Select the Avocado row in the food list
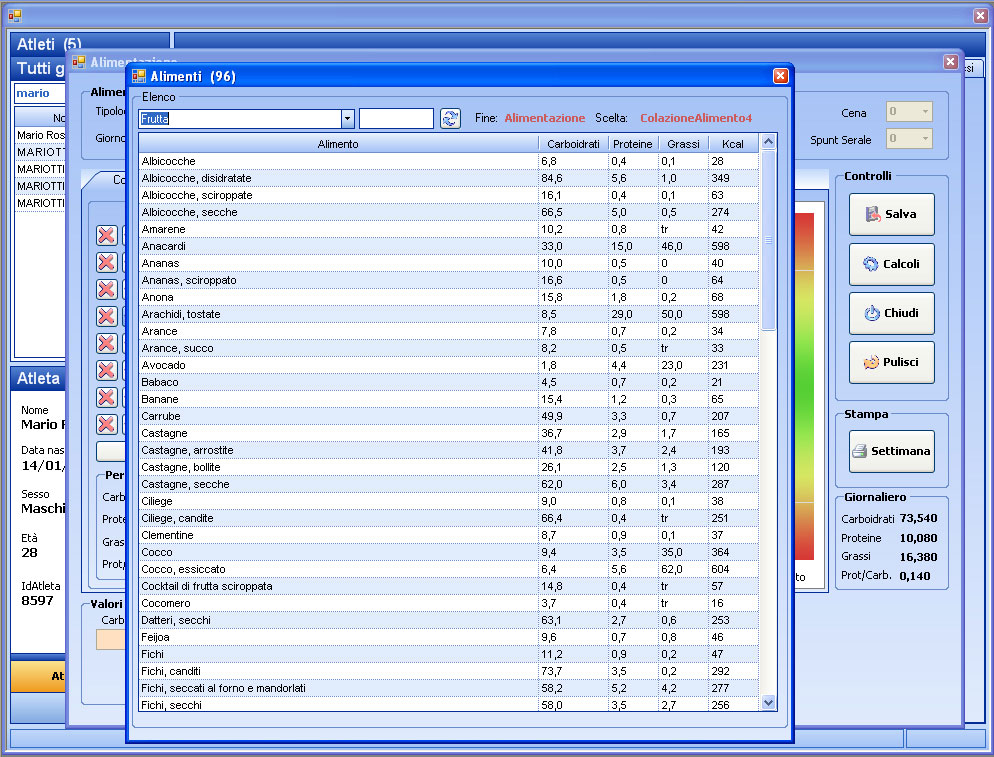Screen dimensions: 994x757 click(x=338, y=365)
